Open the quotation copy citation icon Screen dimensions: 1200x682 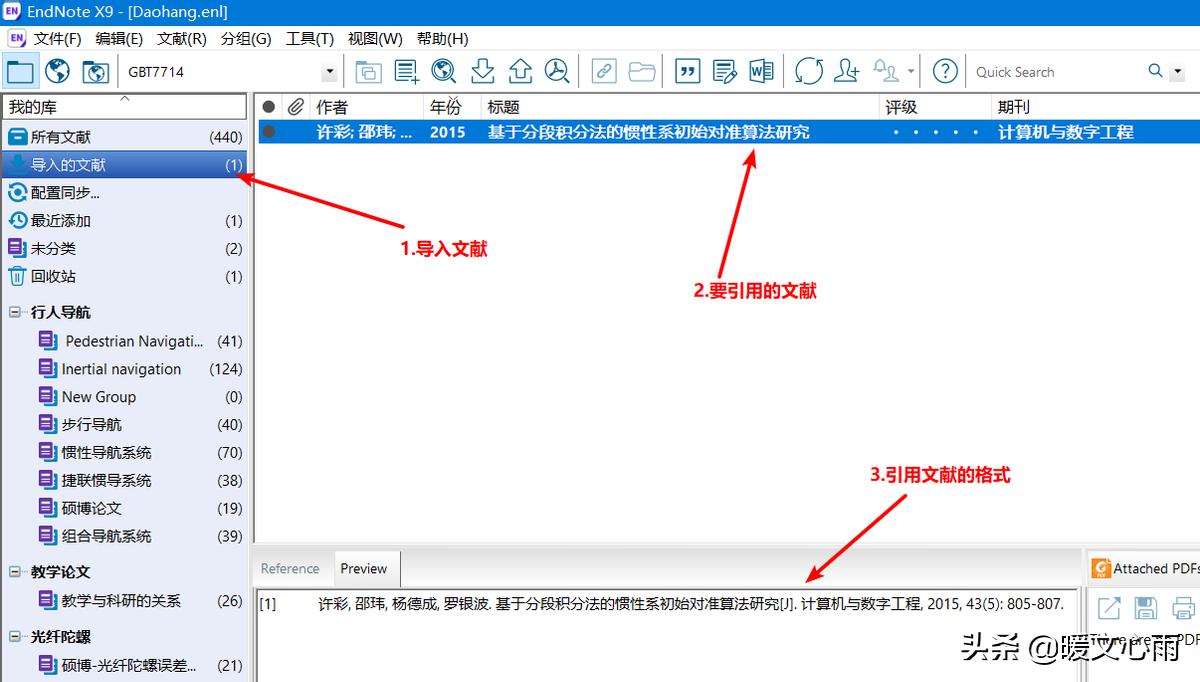click(x=686, y=71)
